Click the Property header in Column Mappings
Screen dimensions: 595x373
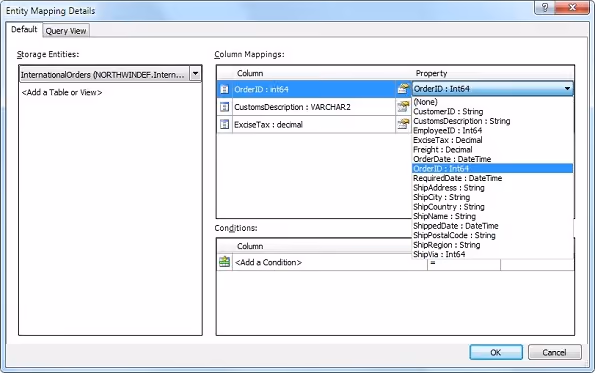coord(431,73)
